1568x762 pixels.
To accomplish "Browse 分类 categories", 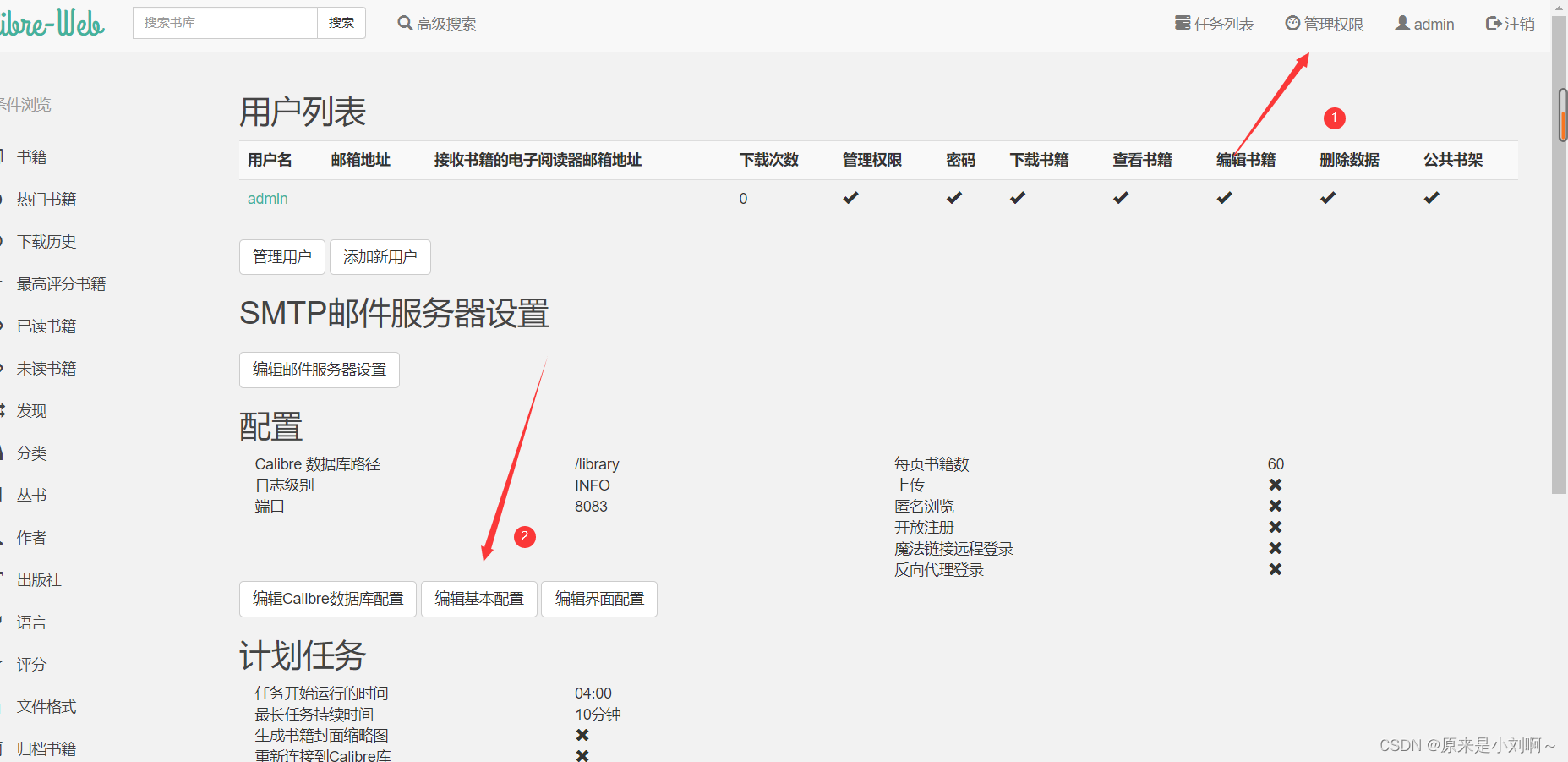I will 31,453.
